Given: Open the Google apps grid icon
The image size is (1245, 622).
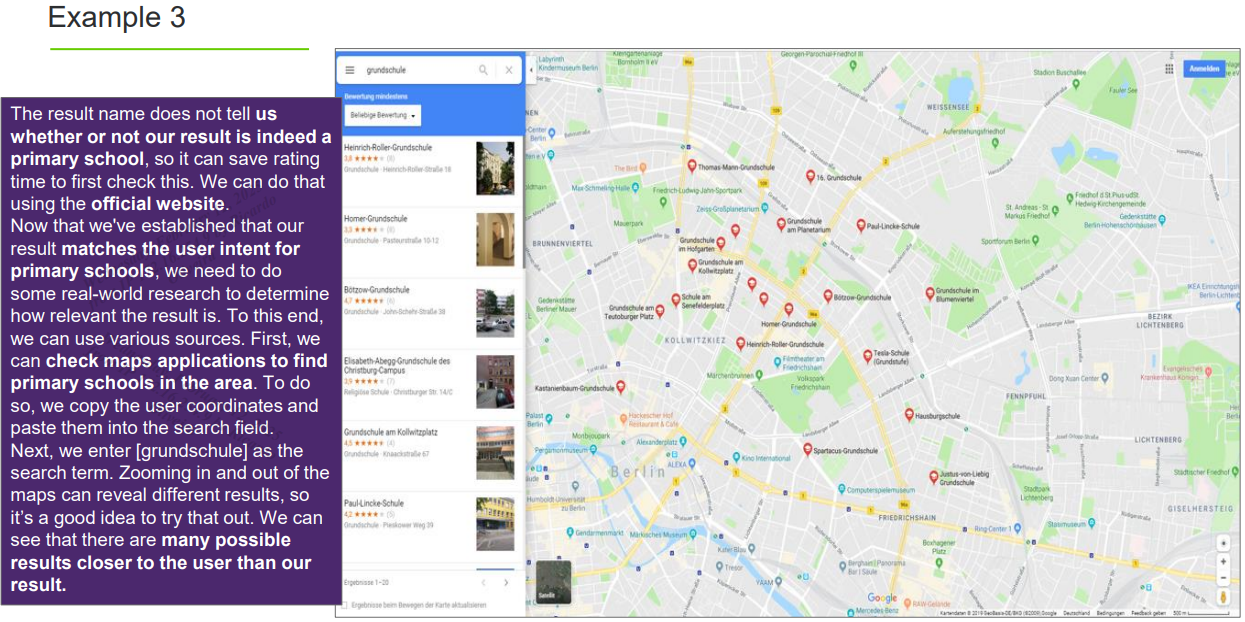Looking at the screenshot, I should (1168, 69).
